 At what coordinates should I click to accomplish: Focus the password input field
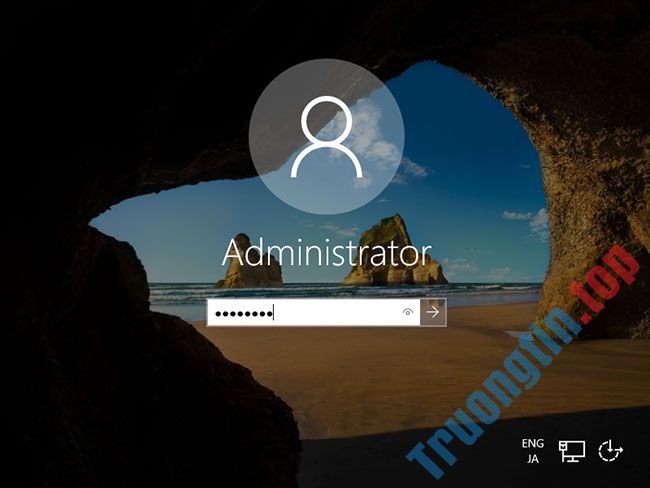[313, 312]
